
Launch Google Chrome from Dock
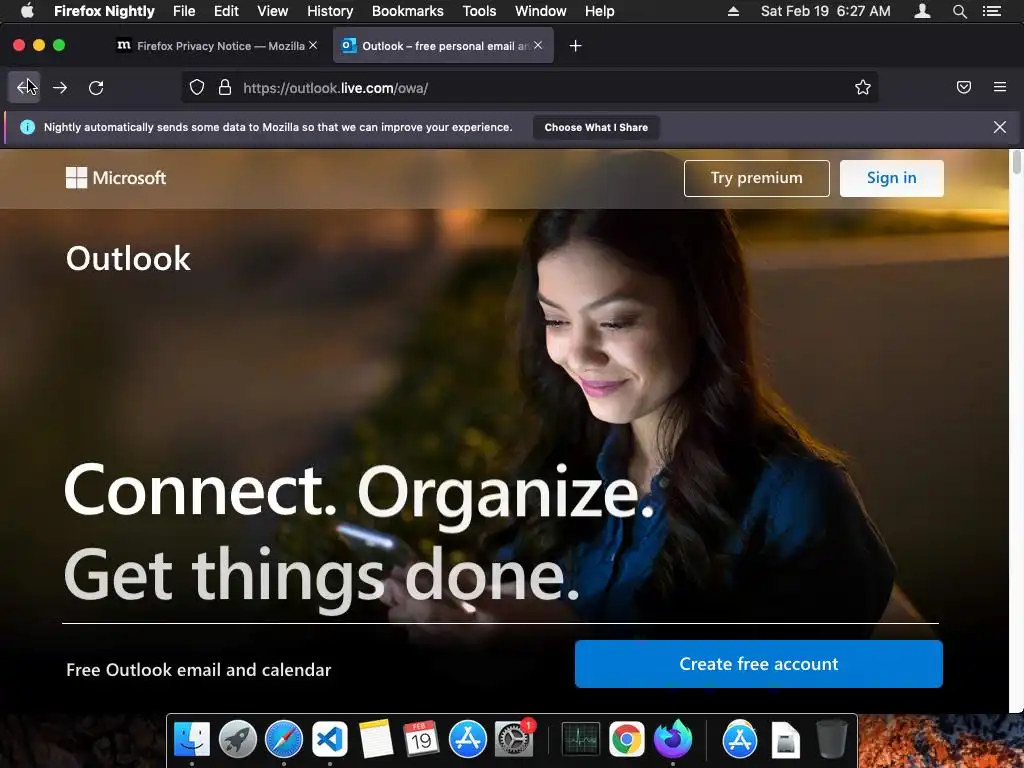click(x=626, y=739)
